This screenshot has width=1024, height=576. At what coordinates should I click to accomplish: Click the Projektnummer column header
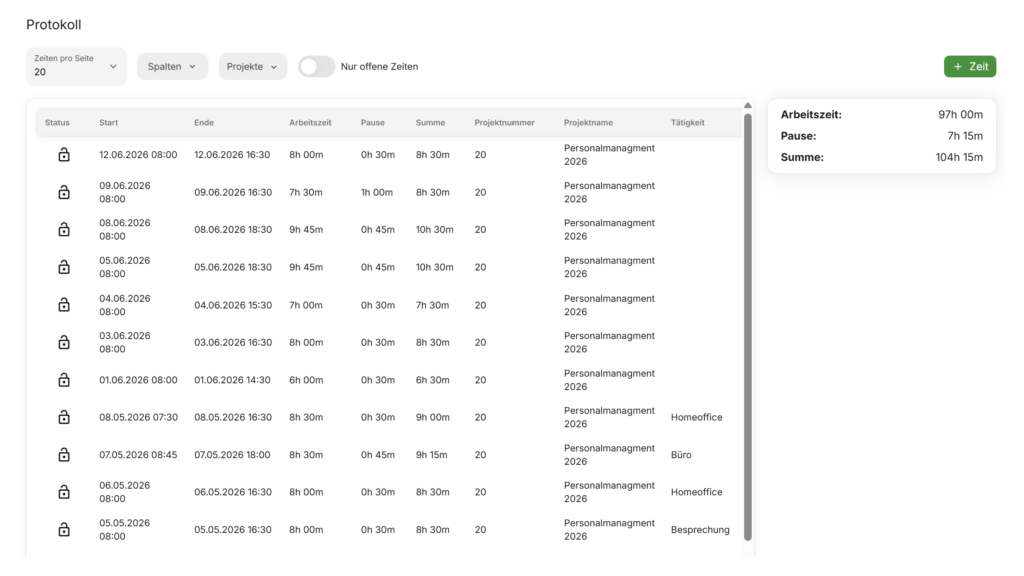(x=504, y=123)
